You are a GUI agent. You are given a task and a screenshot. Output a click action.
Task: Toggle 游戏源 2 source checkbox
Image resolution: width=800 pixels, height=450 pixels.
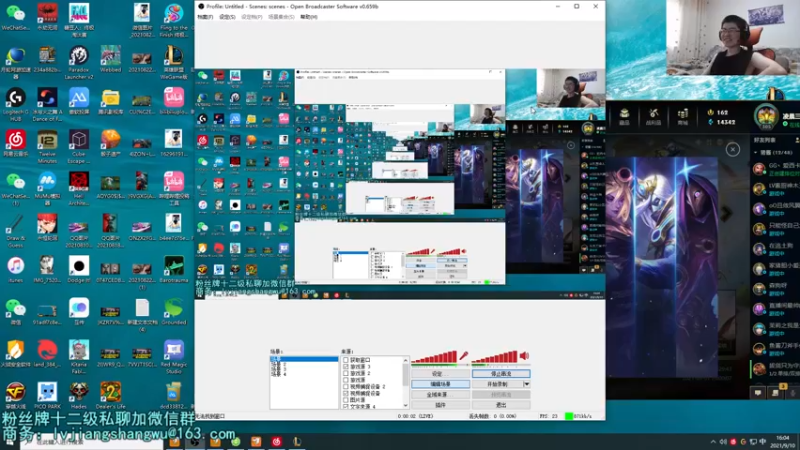[x=345, y=373]
